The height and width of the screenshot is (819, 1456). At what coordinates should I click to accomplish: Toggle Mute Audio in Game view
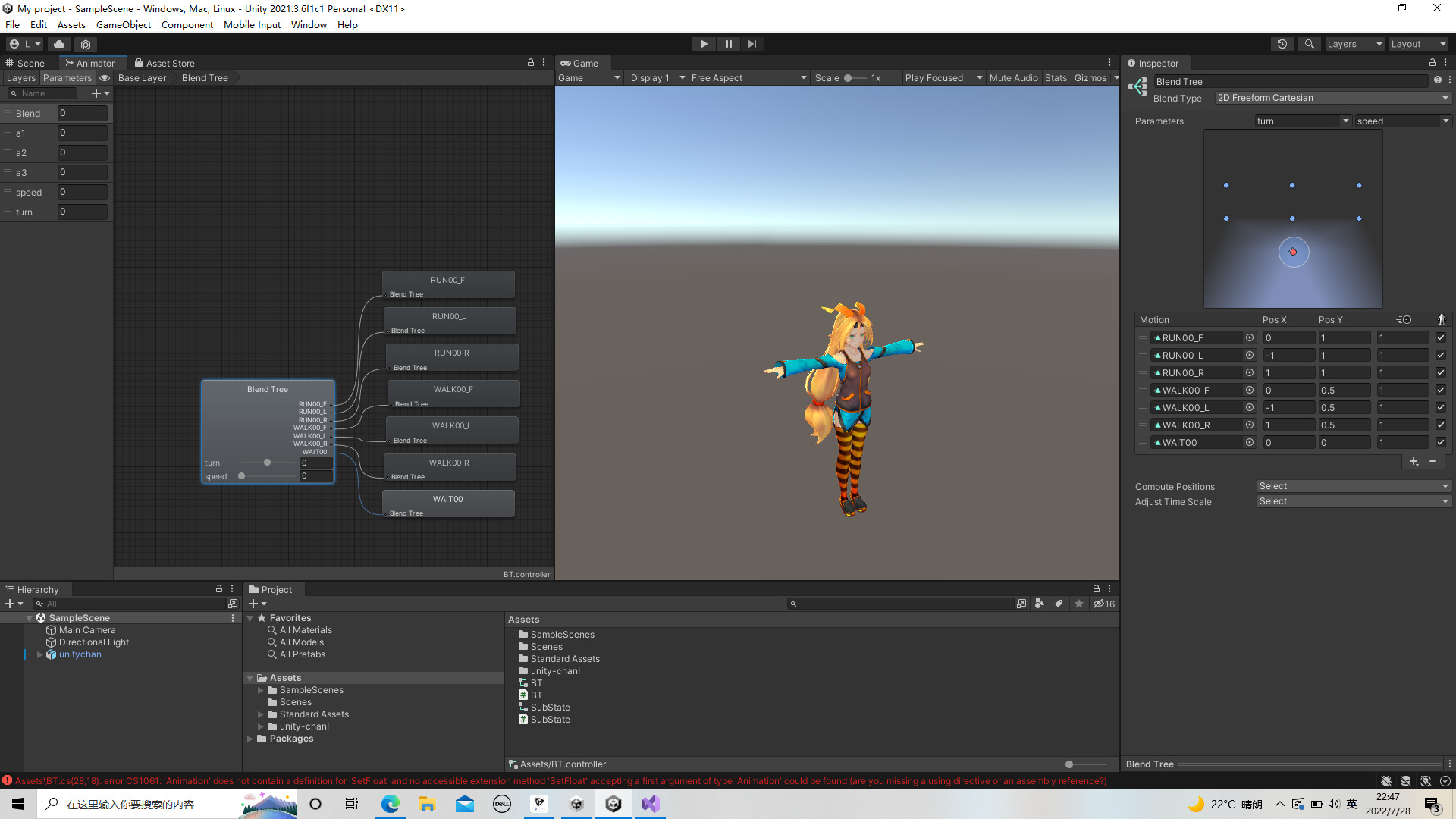click(1013, 78)
